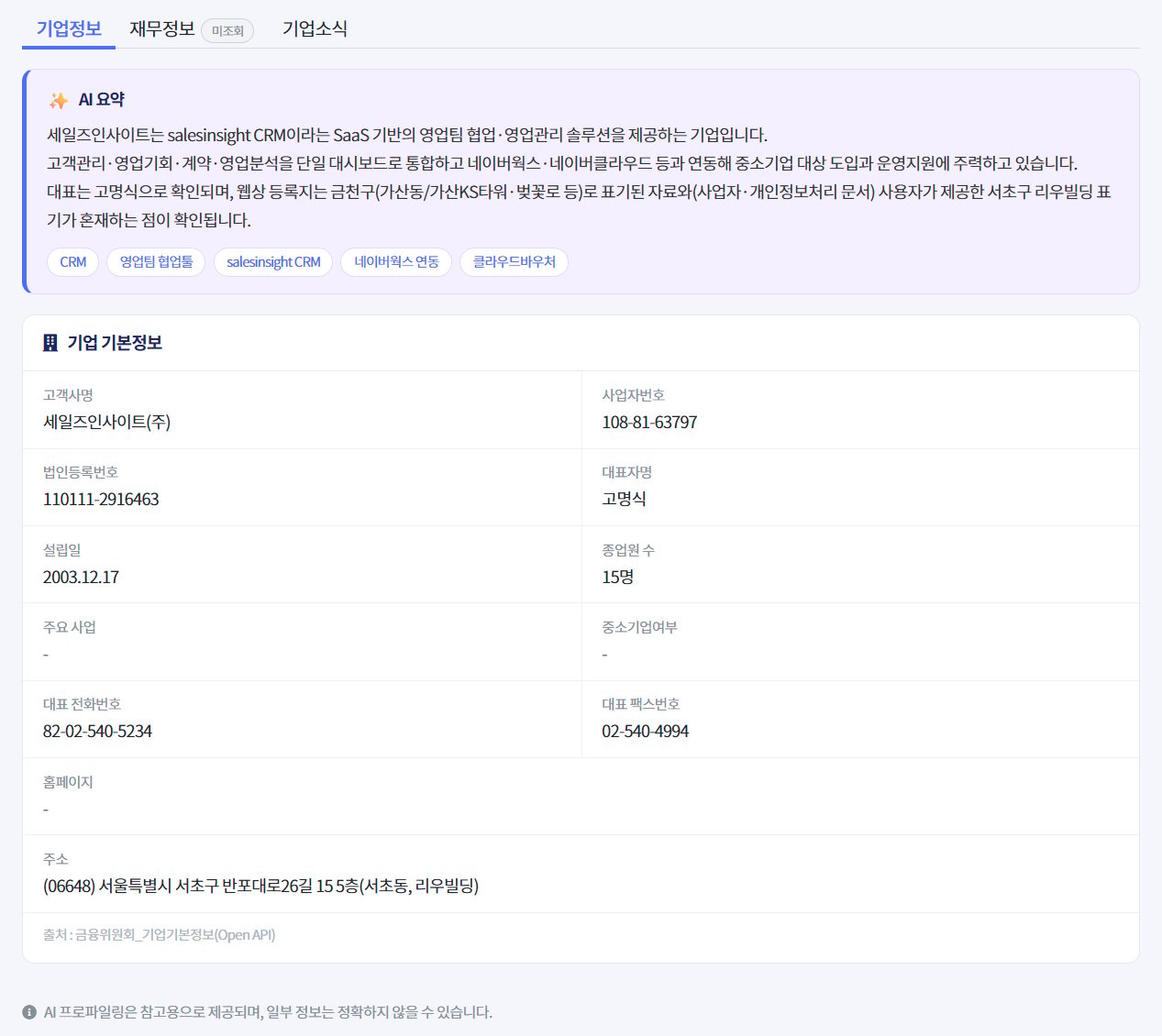Select the CRM tag chip

point(72,262)
